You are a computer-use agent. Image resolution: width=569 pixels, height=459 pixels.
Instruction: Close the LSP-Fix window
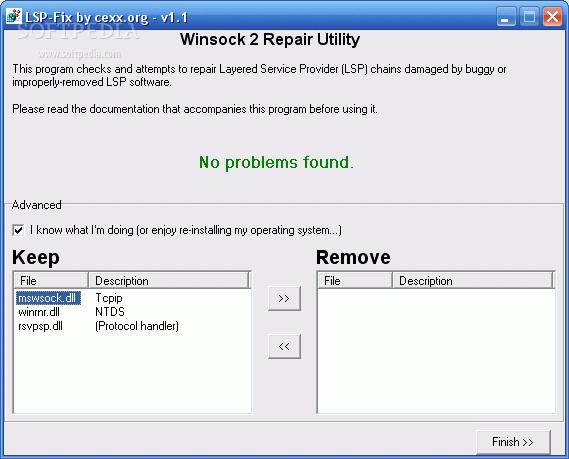(552, 17)
